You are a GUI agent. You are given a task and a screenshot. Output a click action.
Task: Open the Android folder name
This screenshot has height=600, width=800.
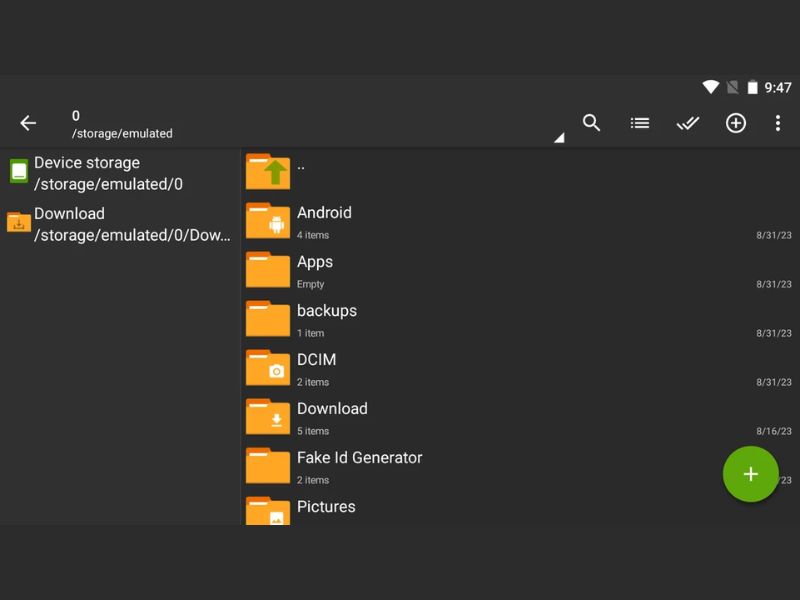coord(324,212)
